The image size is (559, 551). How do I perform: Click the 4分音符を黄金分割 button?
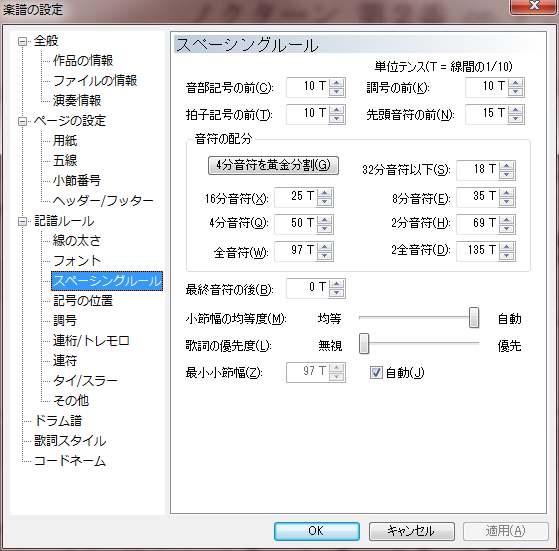273,165
